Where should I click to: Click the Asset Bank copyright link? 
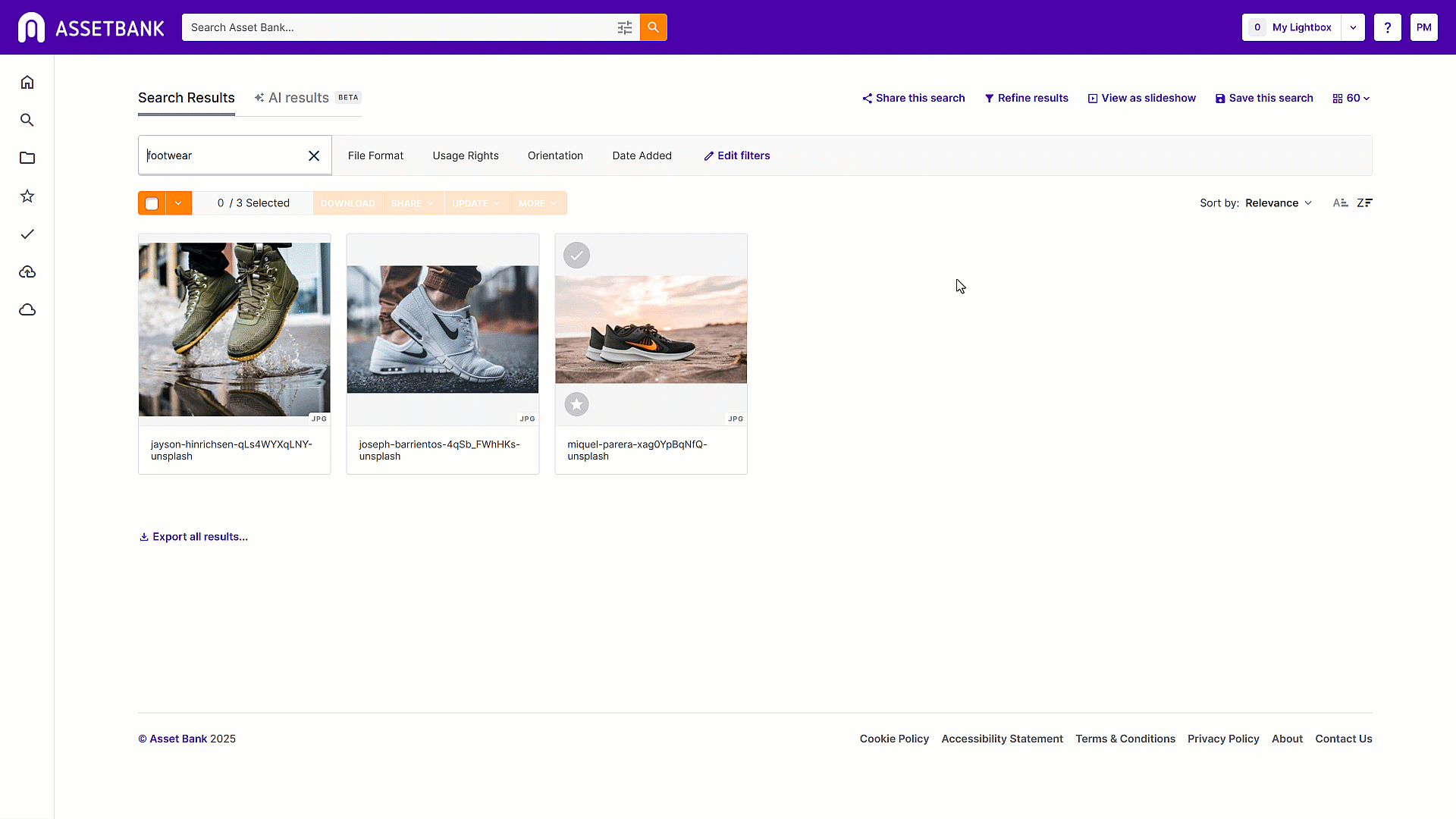pos(172,739)
